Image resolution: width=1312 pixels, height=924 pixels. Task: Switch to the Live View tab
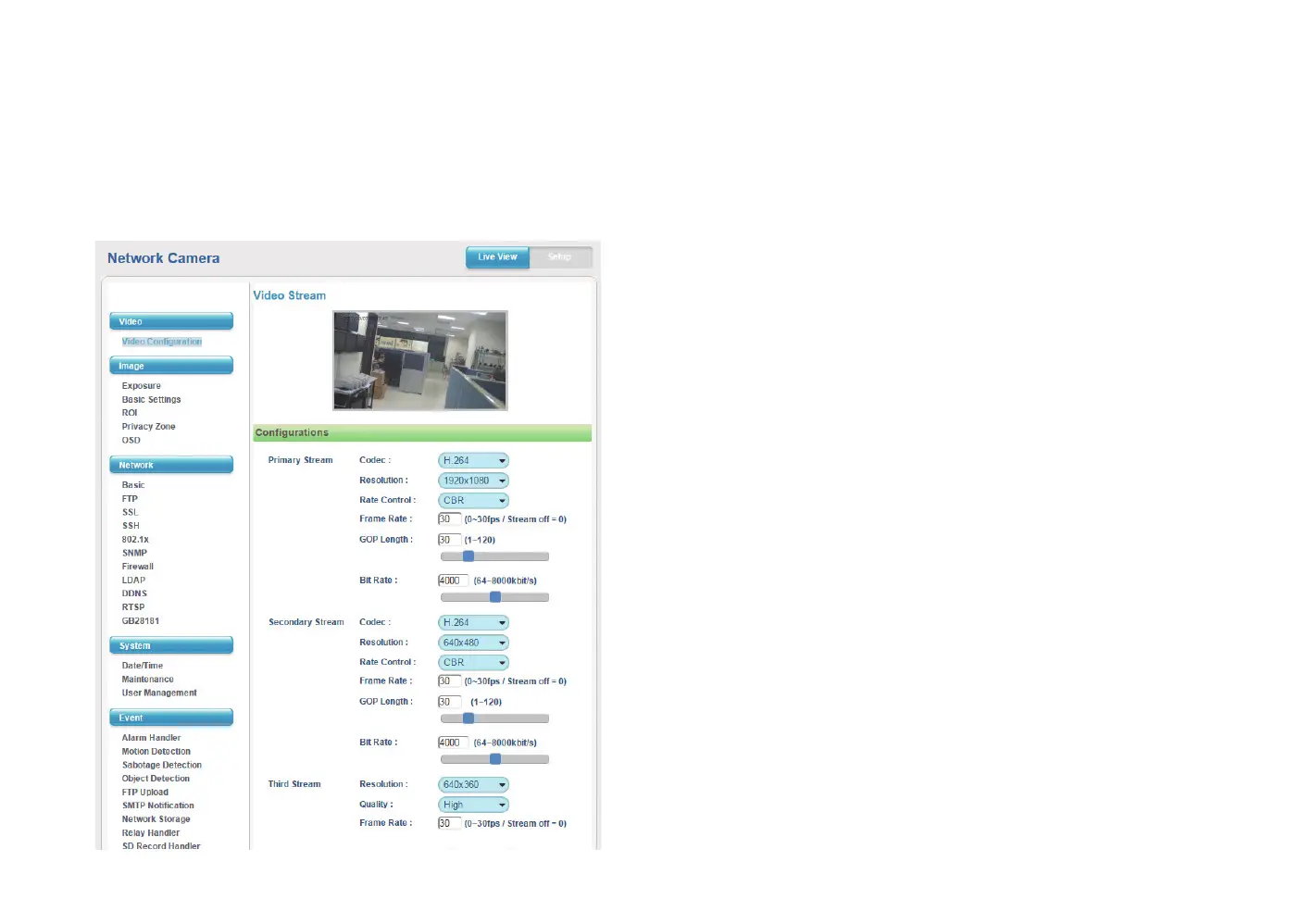(497, 257)
